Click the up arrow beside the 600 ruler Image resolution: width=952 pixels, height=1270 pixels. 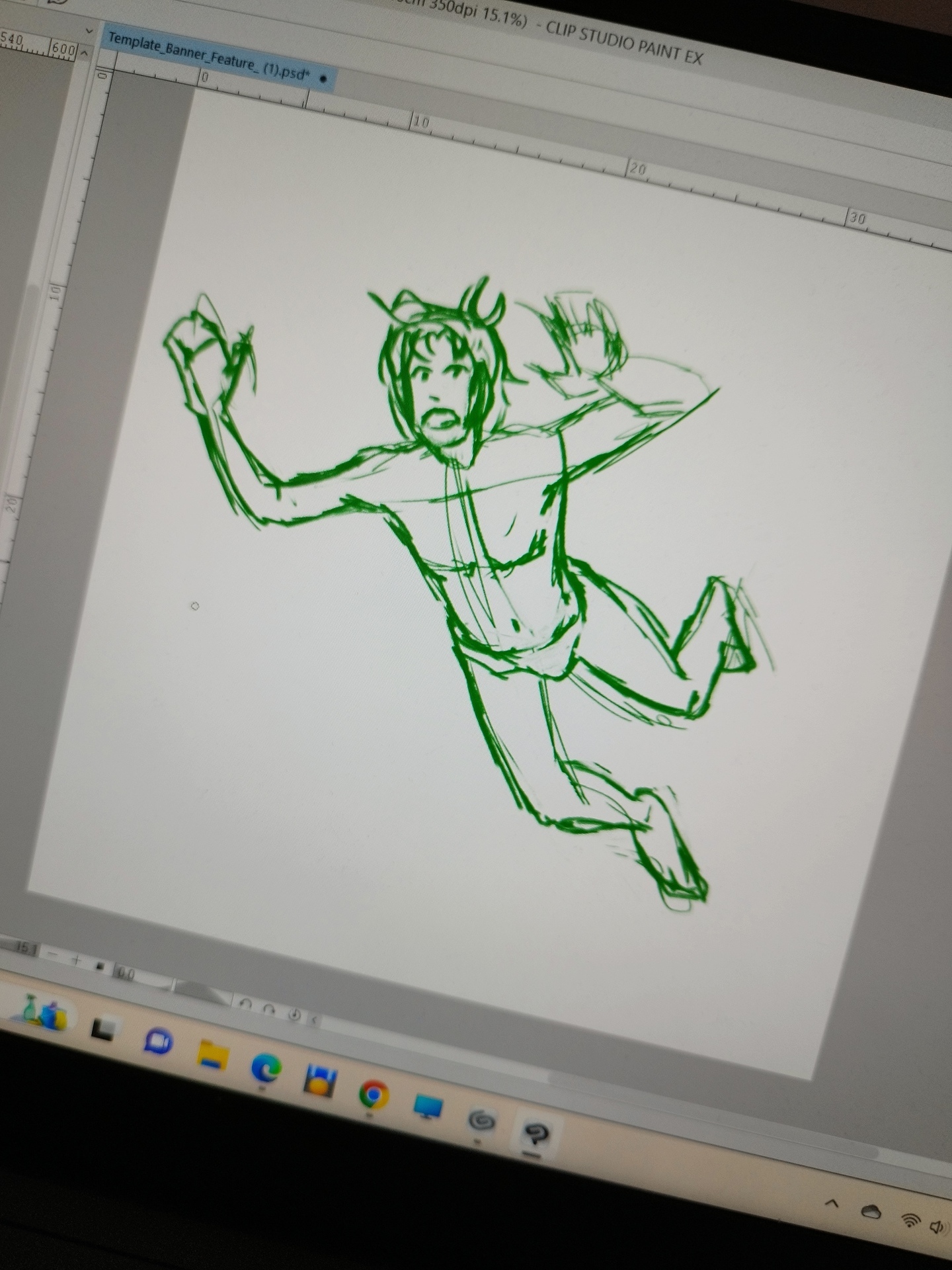[84, 54]
